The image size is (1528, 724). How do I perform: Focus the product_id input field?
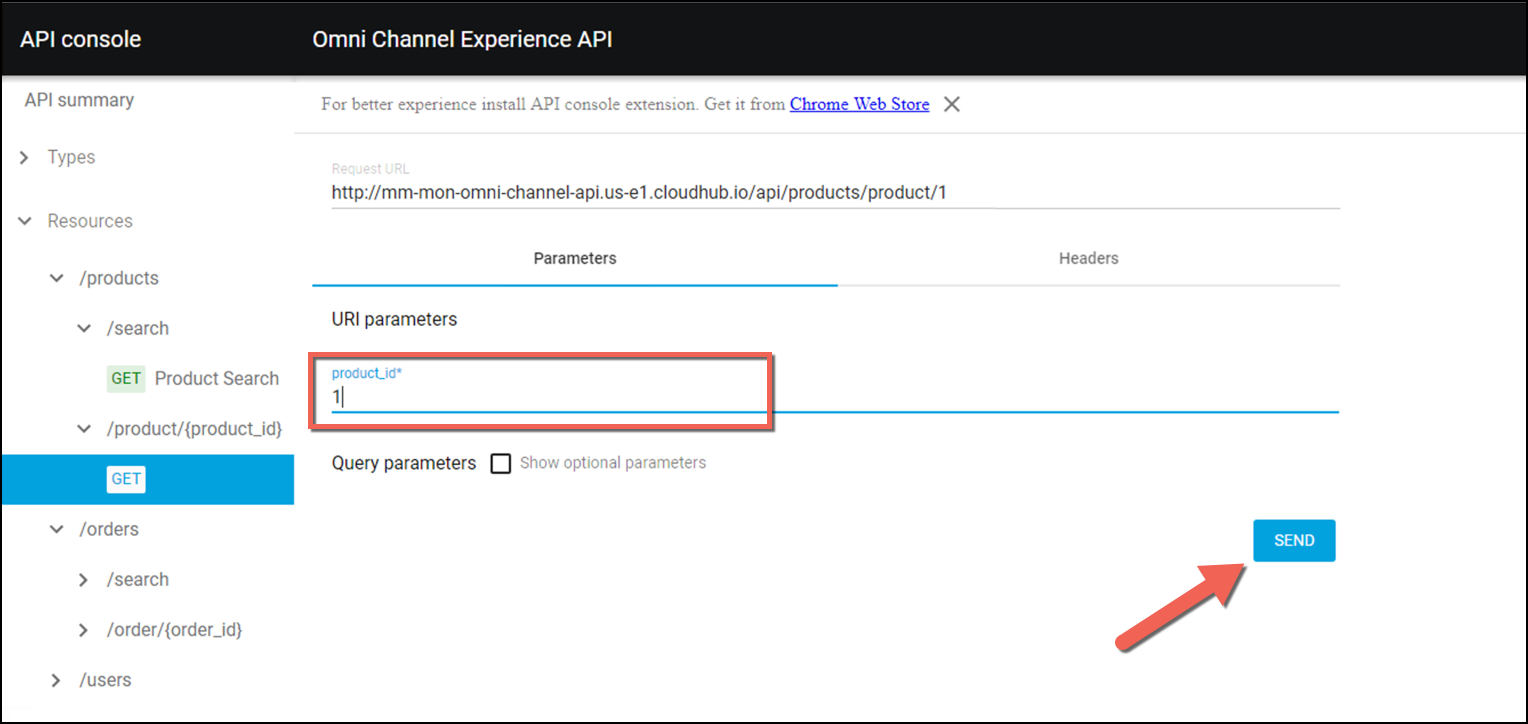tap(835, 397)
